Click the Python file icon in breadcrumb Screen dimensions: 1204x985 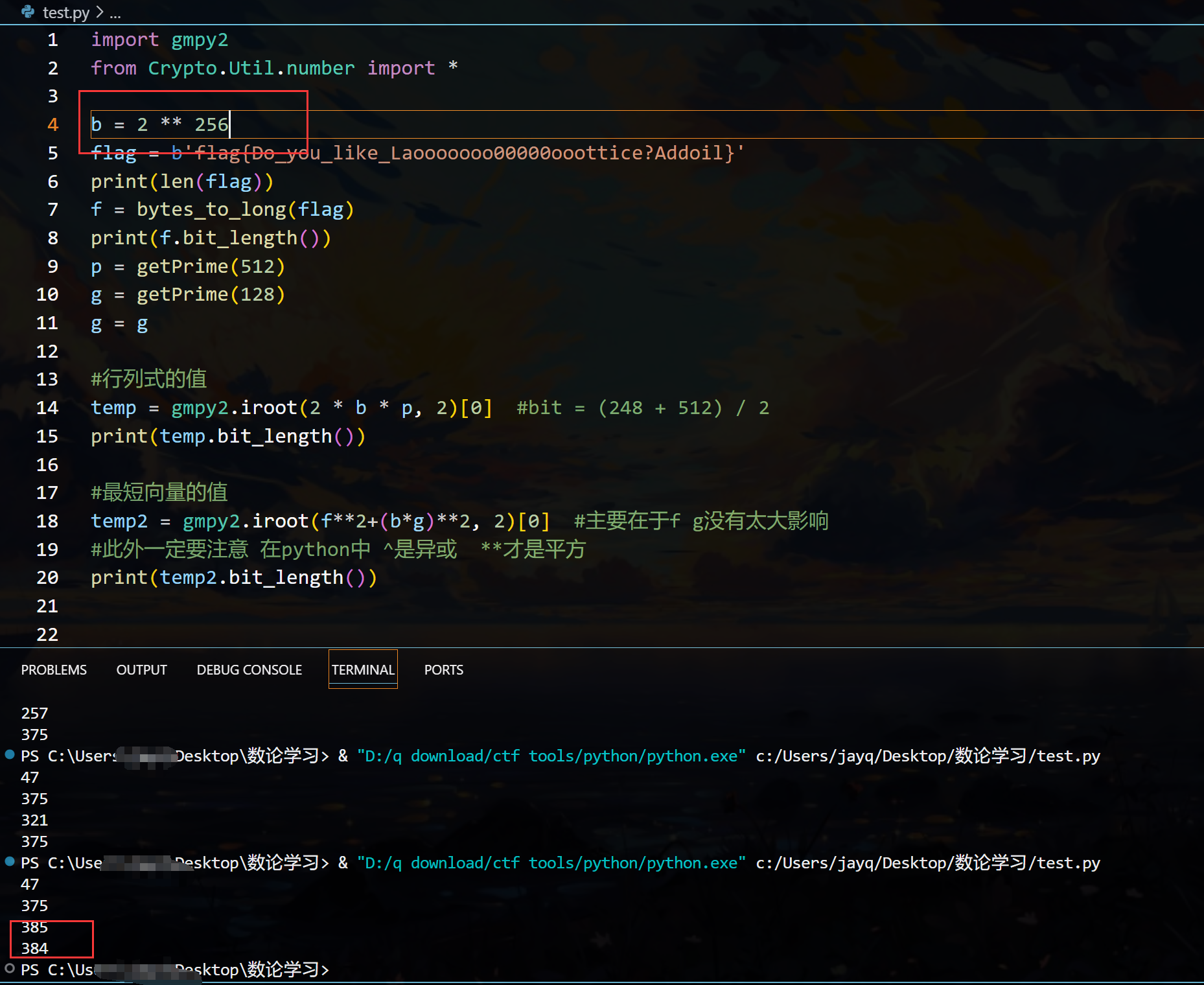pyautogui.click(x=28, y=12)
